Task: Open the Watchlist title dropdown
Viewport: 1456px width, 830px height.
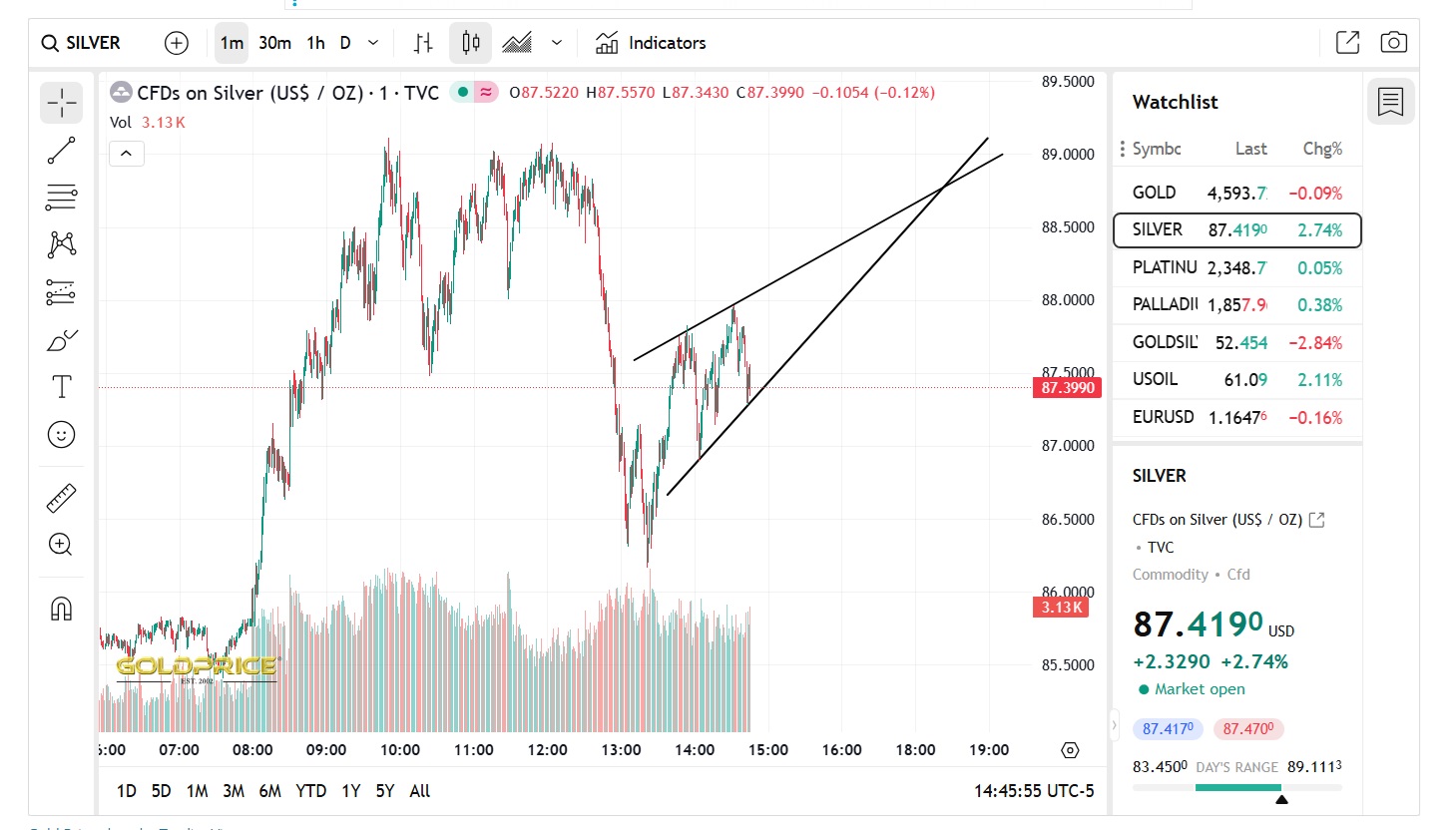Action: 1176,102
